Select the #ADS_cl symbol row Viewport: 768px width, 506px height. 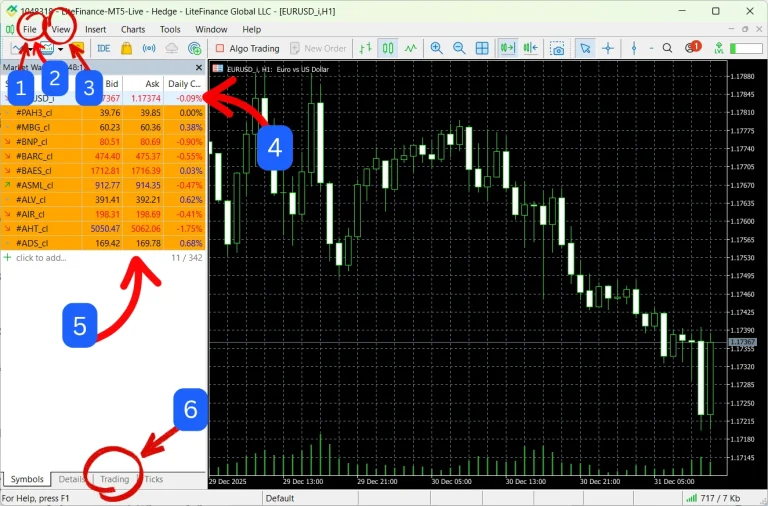pos(103,243)
